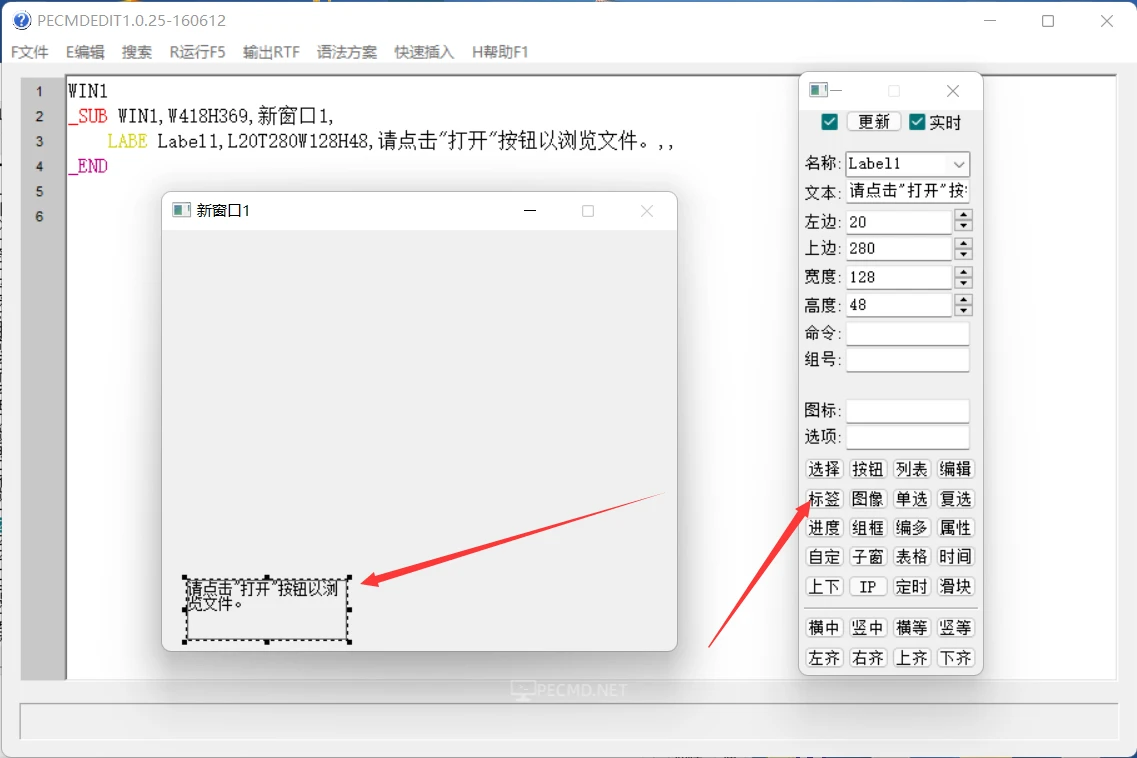Click the 选择 control button
Viewport: 1137px width, 758px height.
click(824, 469)
